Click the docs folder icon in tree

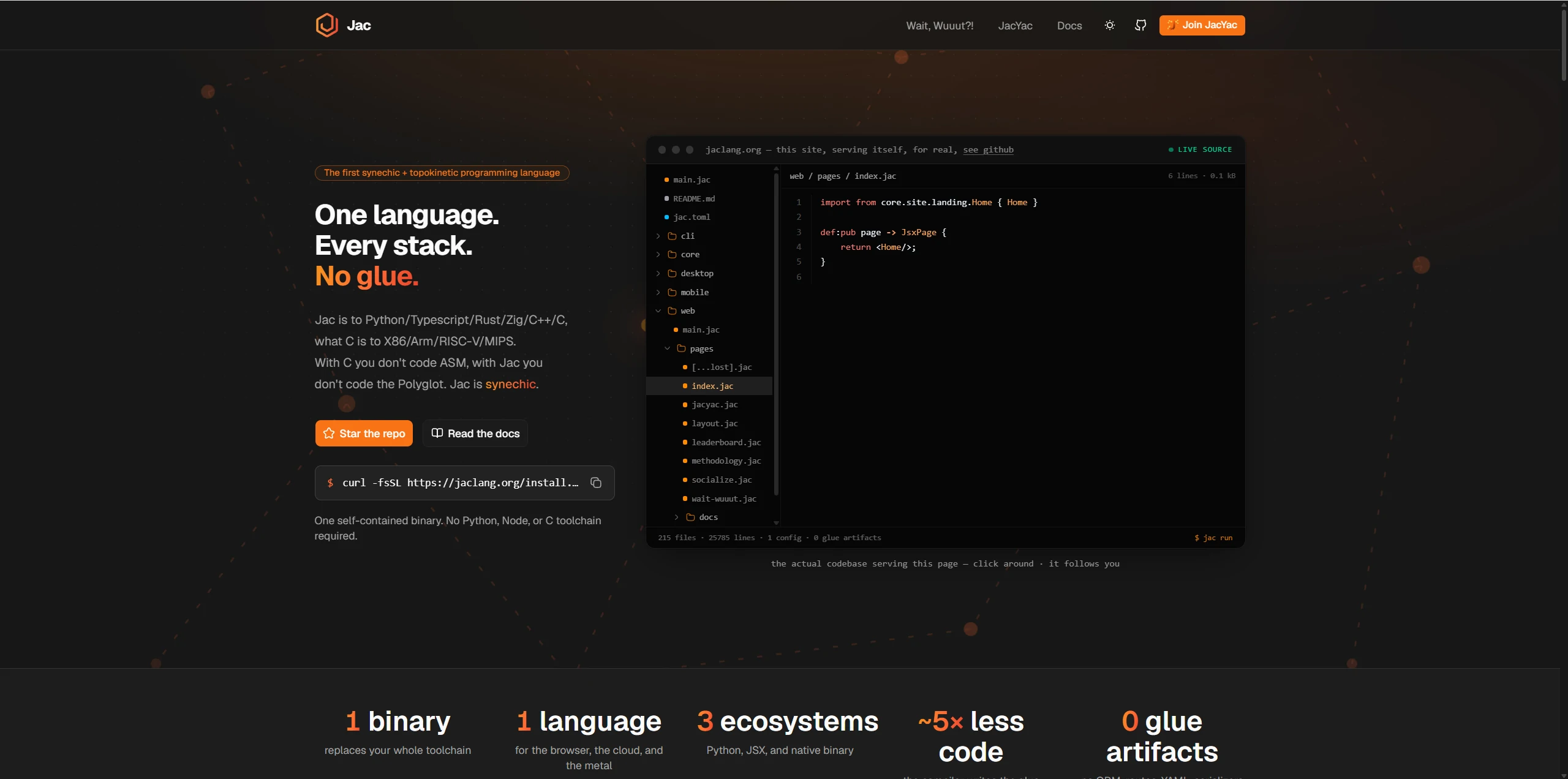click(x=690, y=517)
